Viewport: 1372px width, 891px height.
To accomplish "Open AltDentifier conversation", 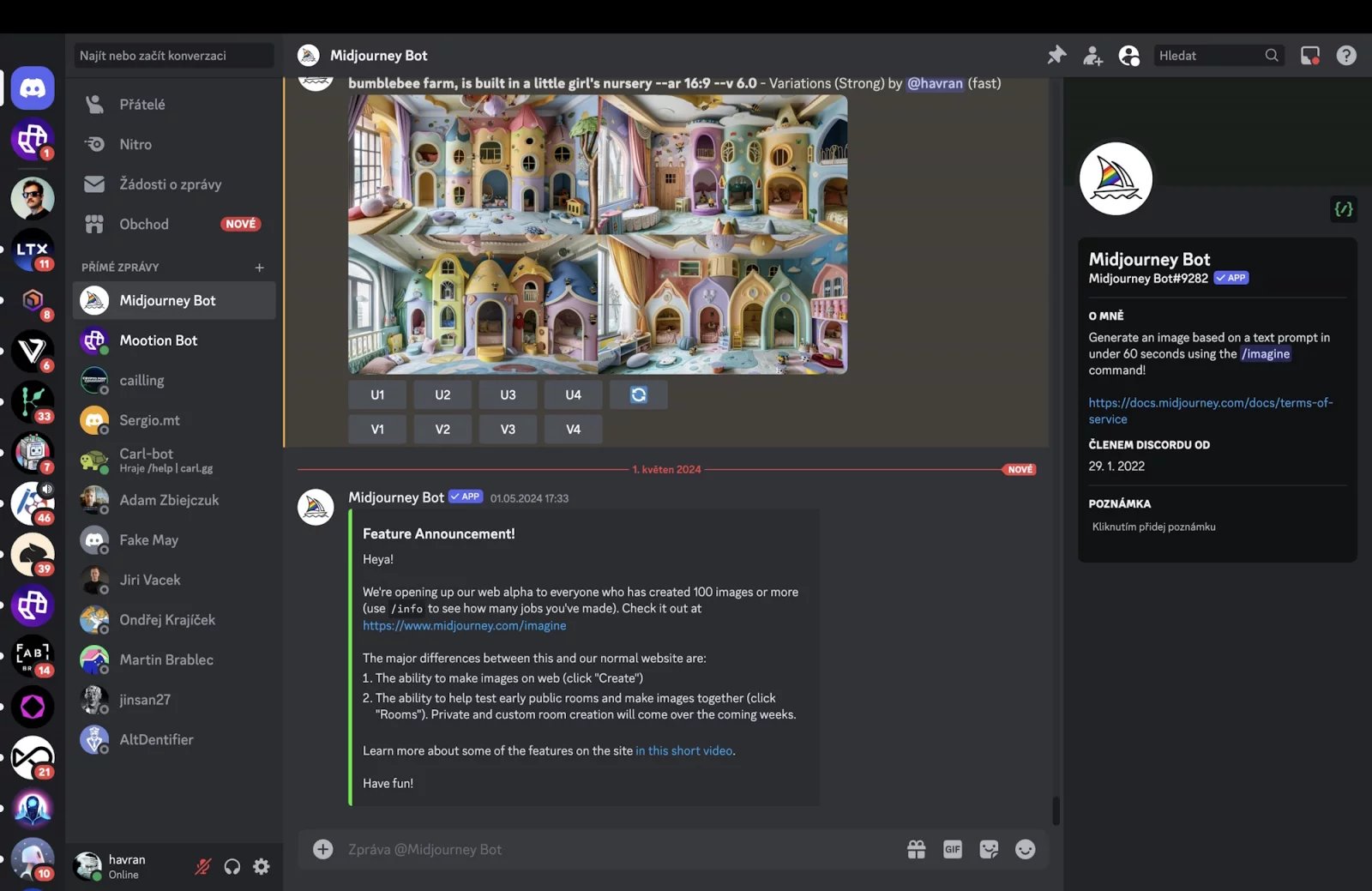I will pos(174,739).
